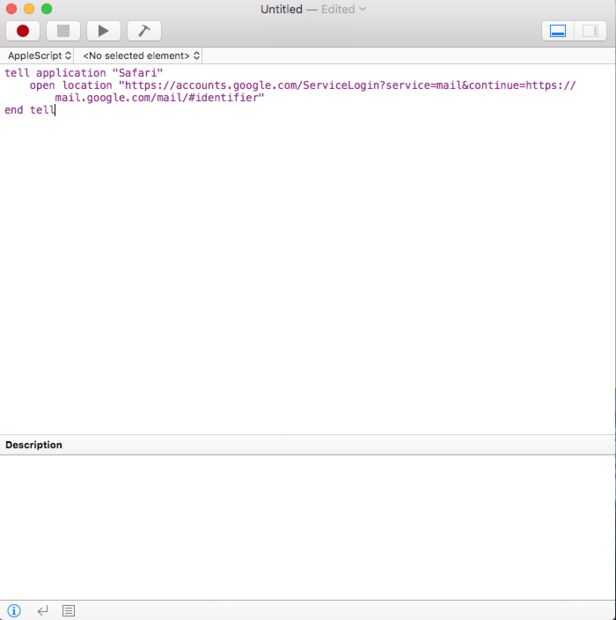Open the No selected element dropdown

click(141, 56)
